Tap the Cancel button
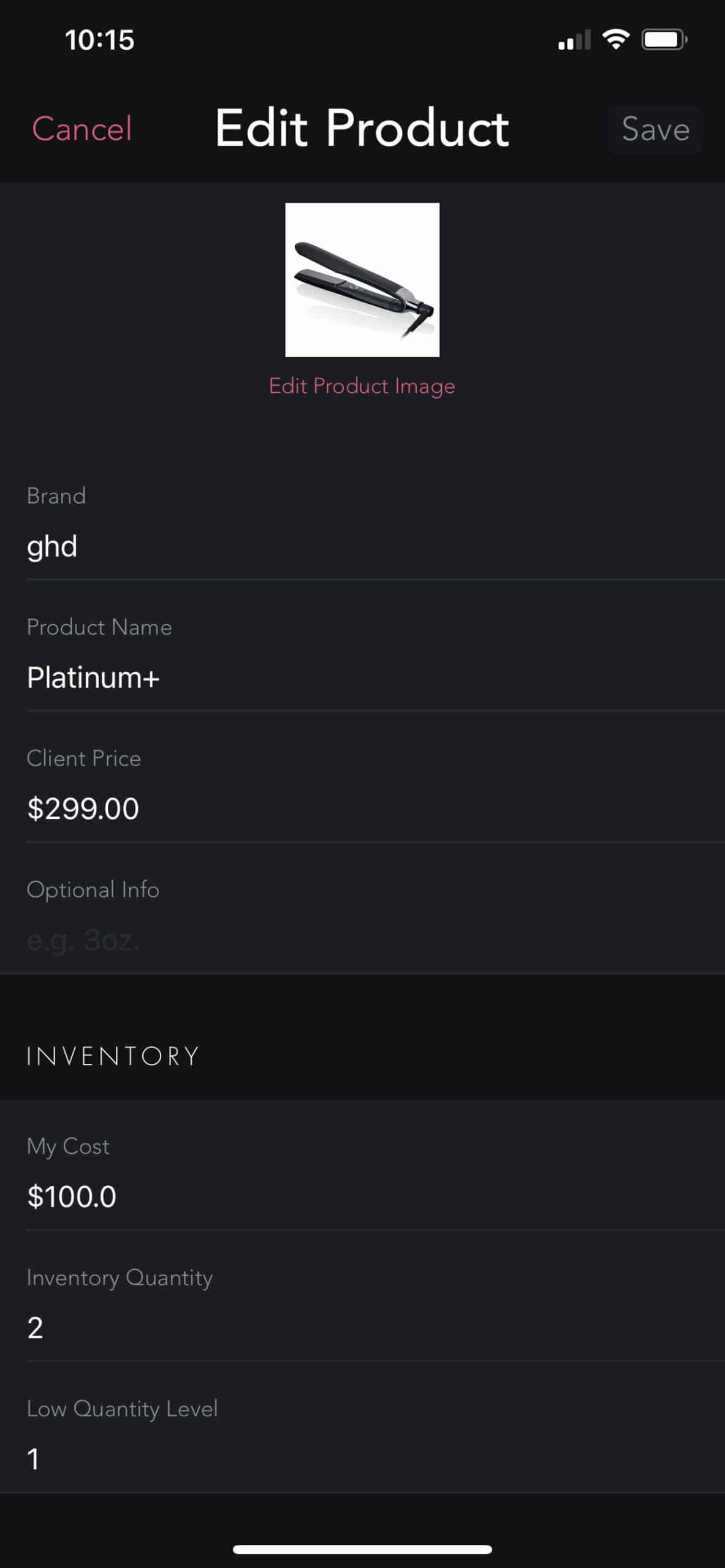725x1568 pixels. pos(82,129)
